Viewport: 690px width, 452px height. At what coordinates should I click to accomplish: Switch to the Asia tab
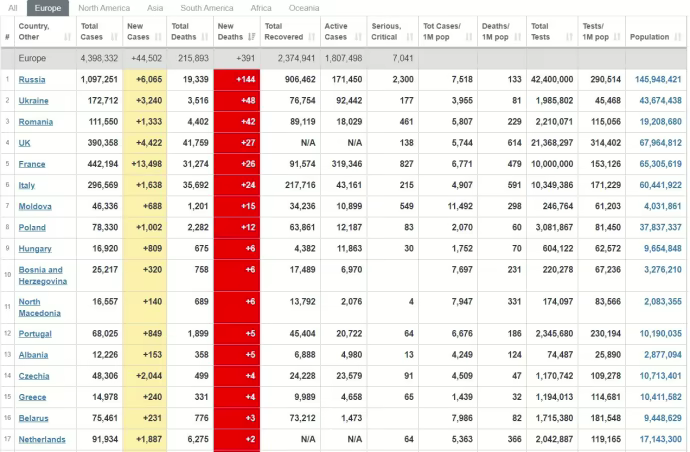click(157, 8)
